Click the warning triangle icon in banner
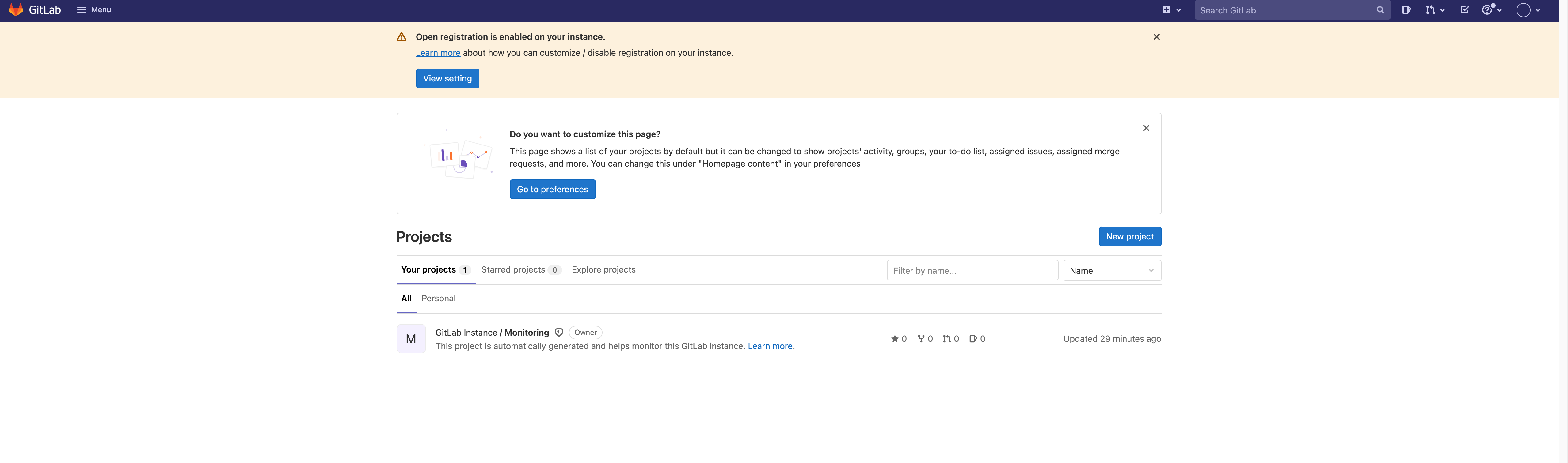The height and width of the screenshot is (463, 1568). point(401,37)
